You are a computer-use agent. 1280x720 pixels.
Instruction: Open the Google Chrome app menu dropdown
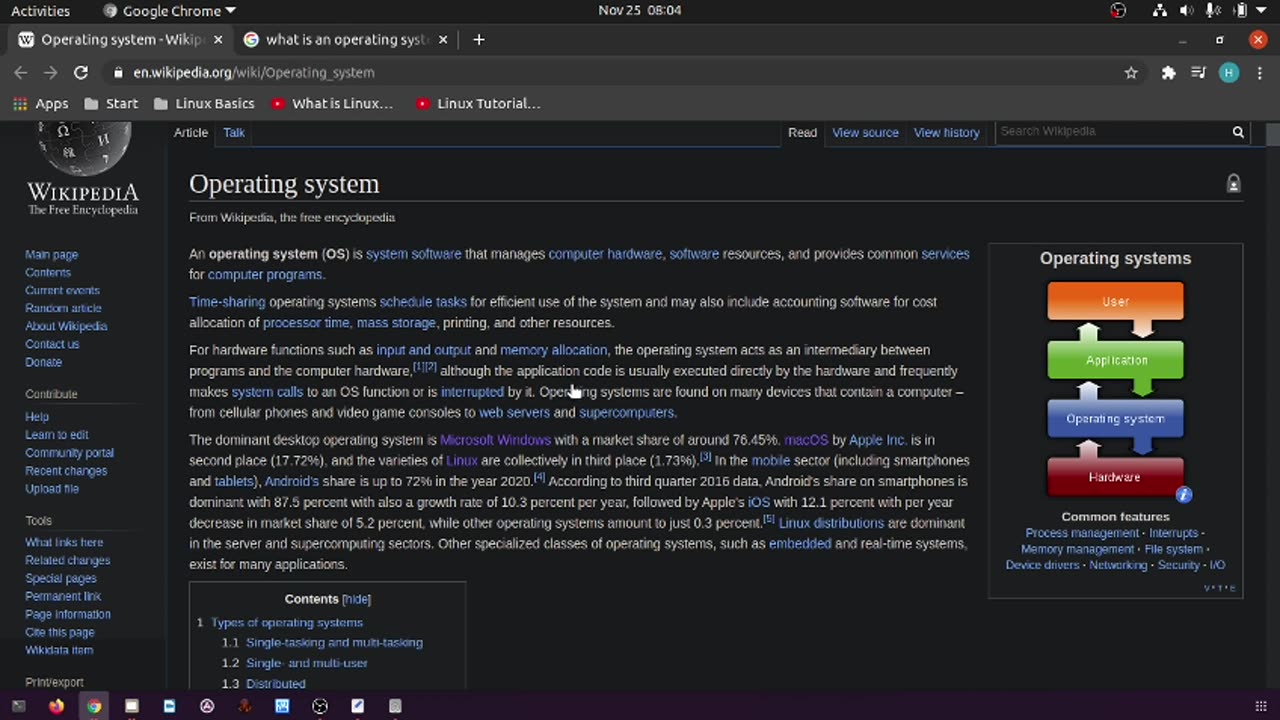click(170, 10)
